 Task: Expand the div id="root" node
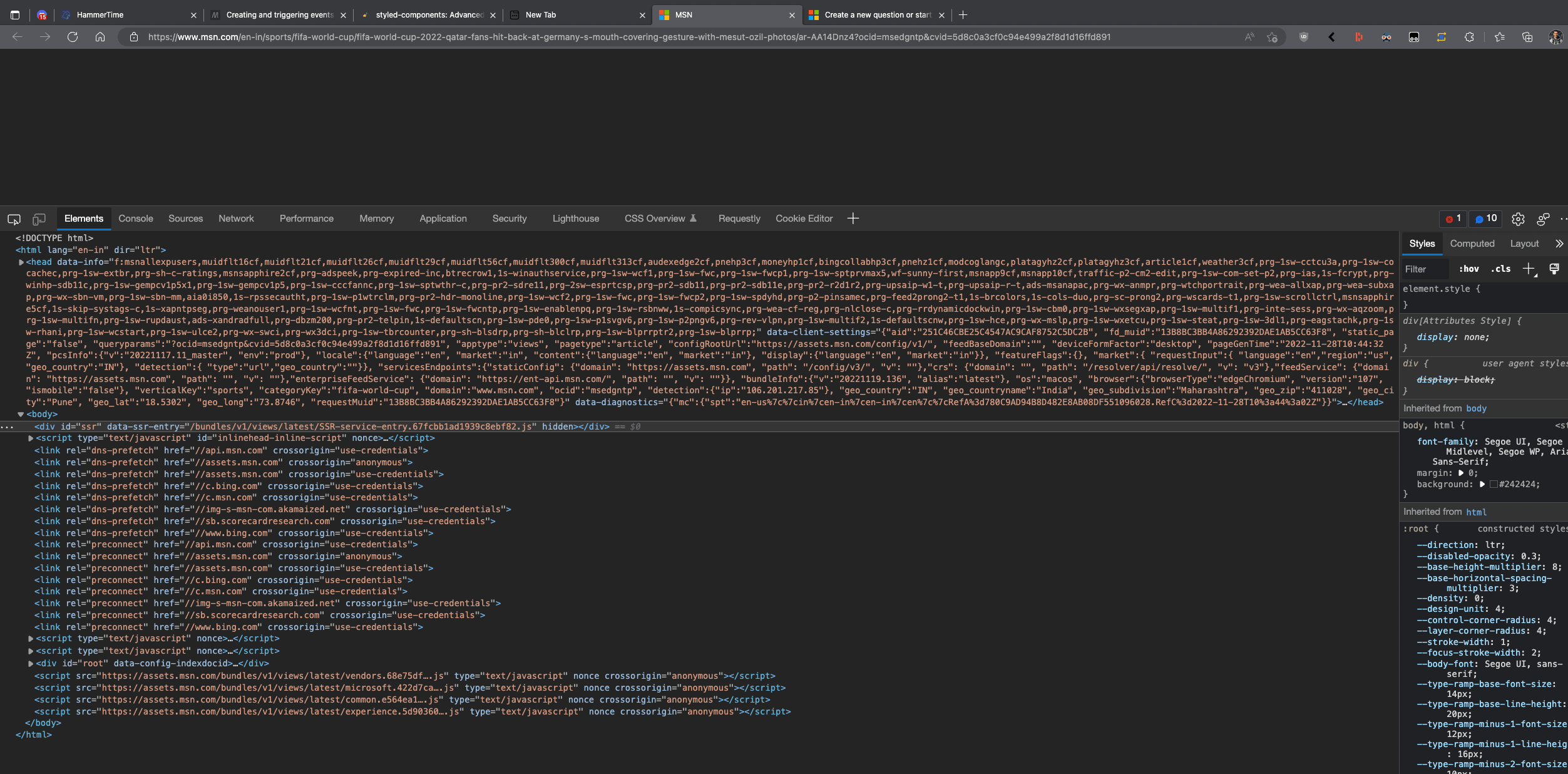(x=31, y=664)
